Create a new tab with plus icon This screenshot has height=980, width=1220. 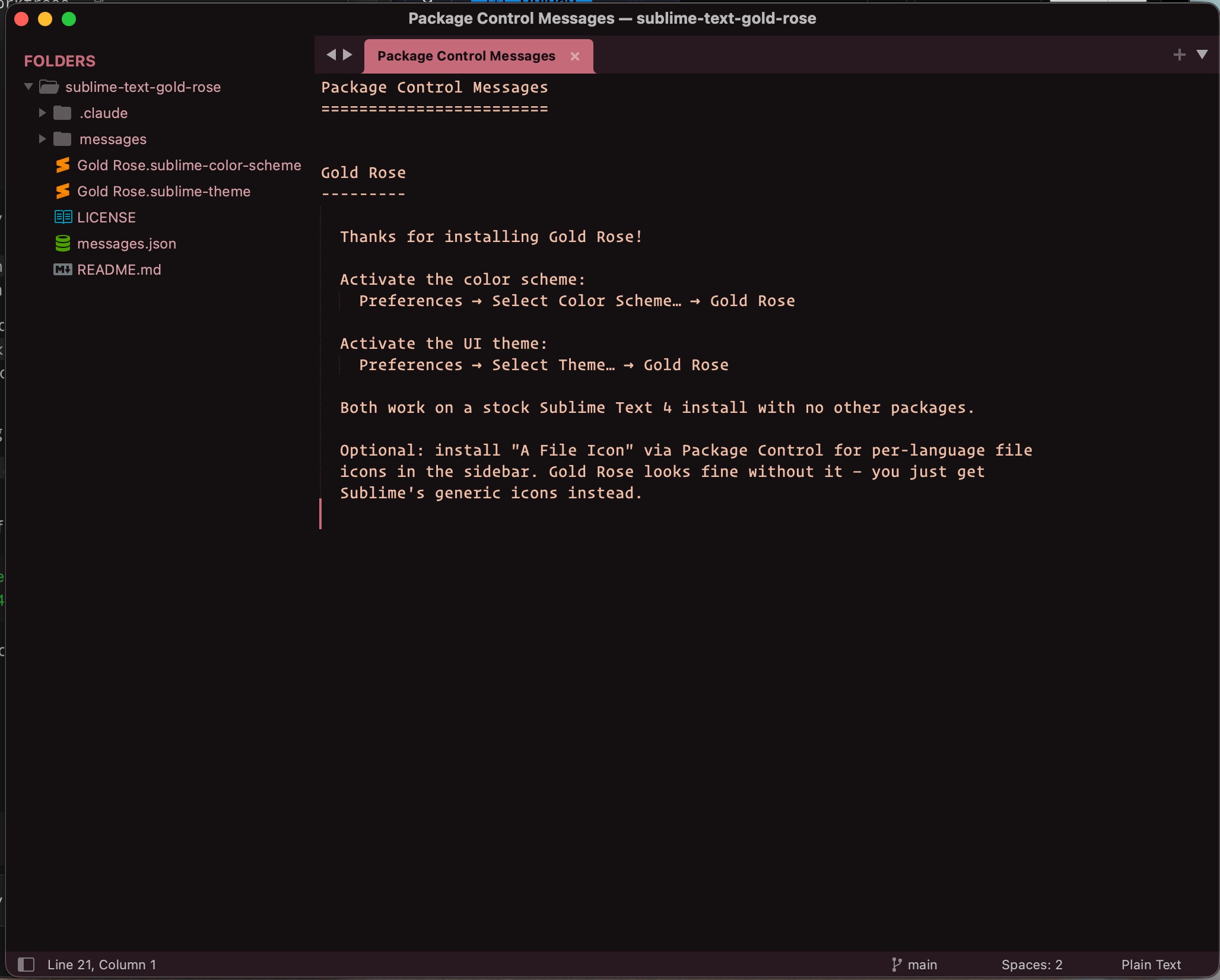point(1180,55)
